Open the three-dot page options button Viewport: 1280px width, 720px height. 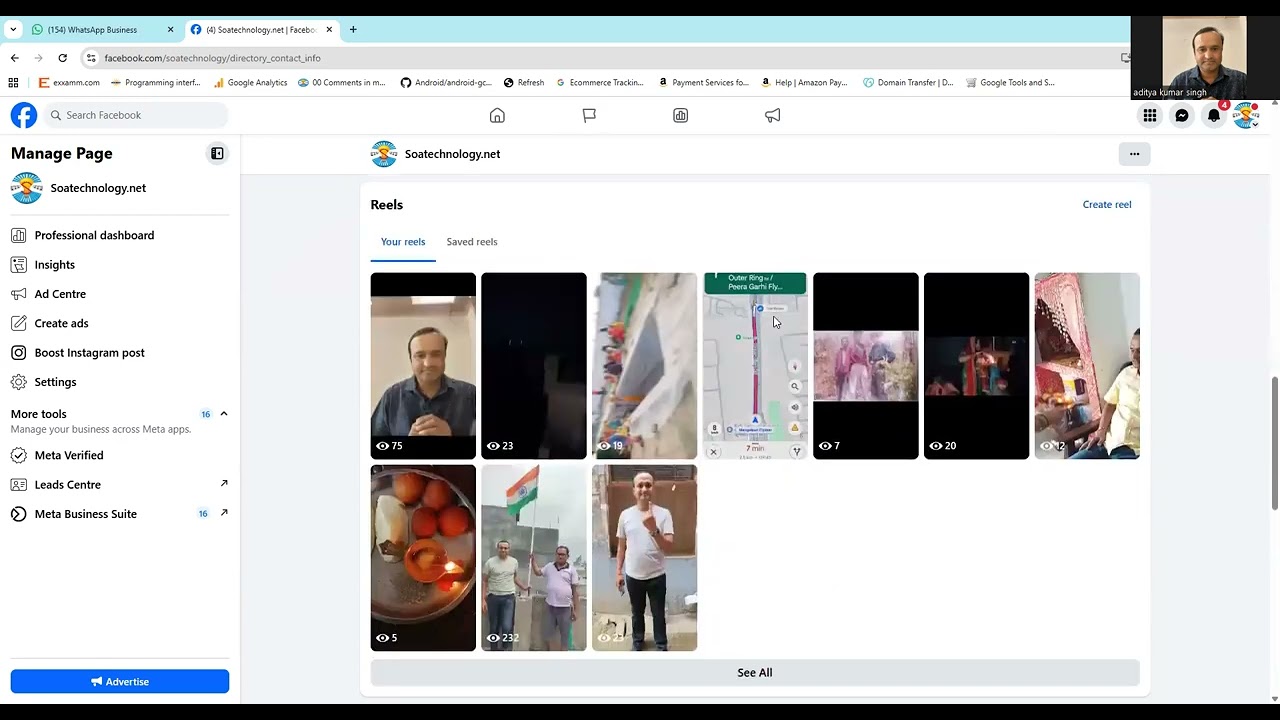1134,154
